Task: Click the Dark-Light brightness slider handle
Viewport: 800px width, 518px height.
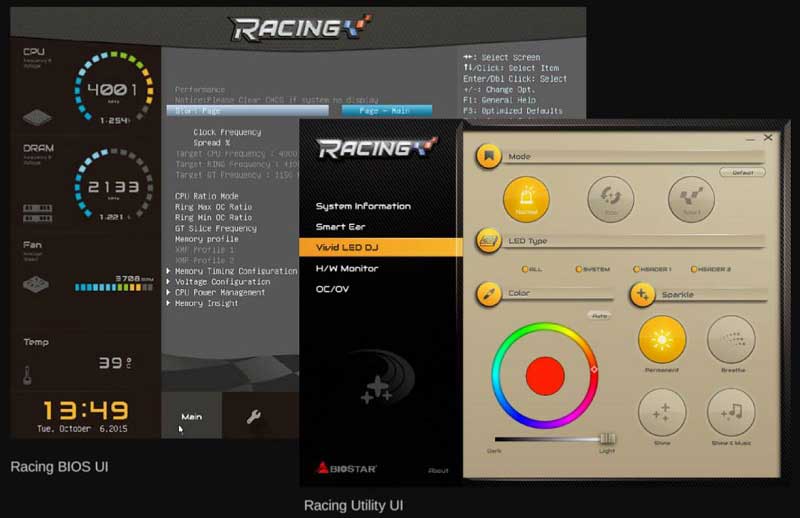Action: 607,438
